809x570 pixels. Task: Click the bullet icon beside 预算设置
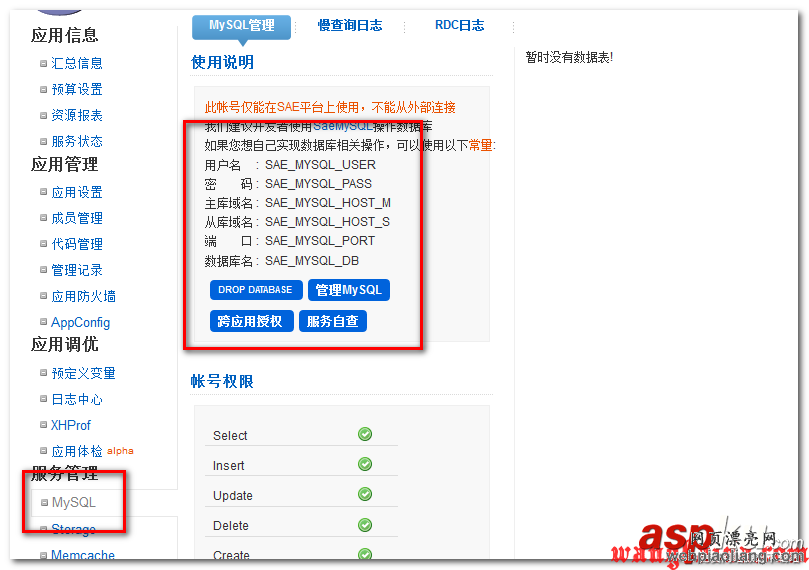pos(44,89)
